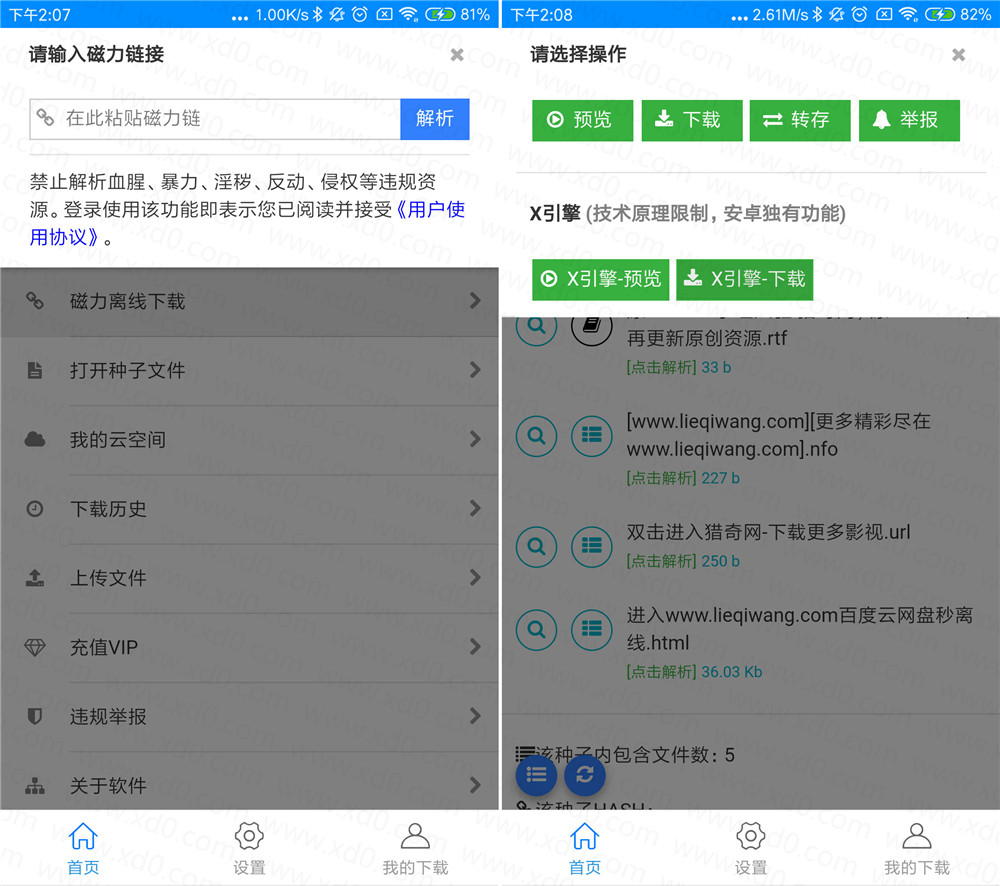Expand the chevron on 关于软件 row
Image resolution: width=1000 pixels, height=886 pixels.
point(475,785)
